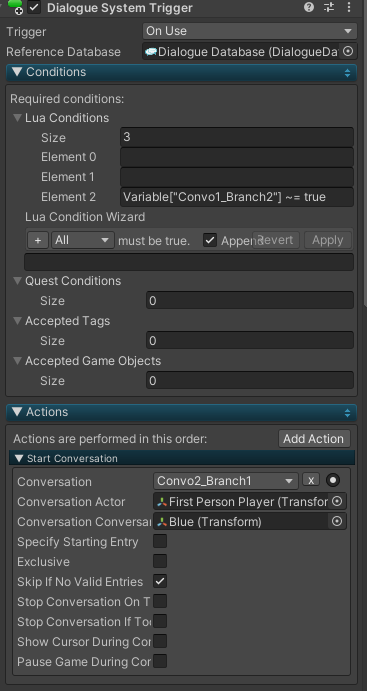This screenshot has height=691, width=367.
Task: Enable the Exclusive checkbox
Action: [160, 561]
